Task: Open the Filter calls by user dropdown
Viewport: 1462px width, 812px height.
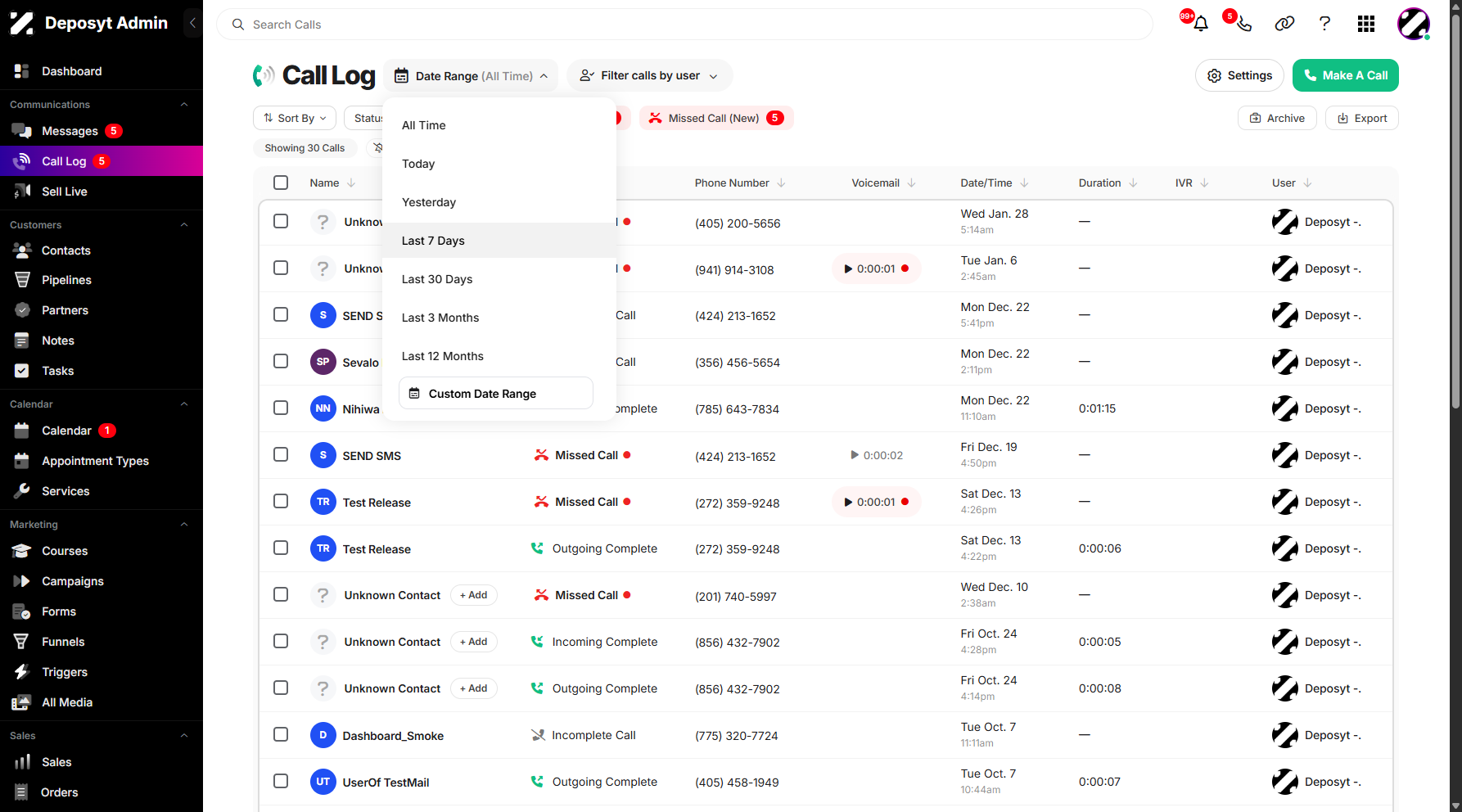Action: 649,75
